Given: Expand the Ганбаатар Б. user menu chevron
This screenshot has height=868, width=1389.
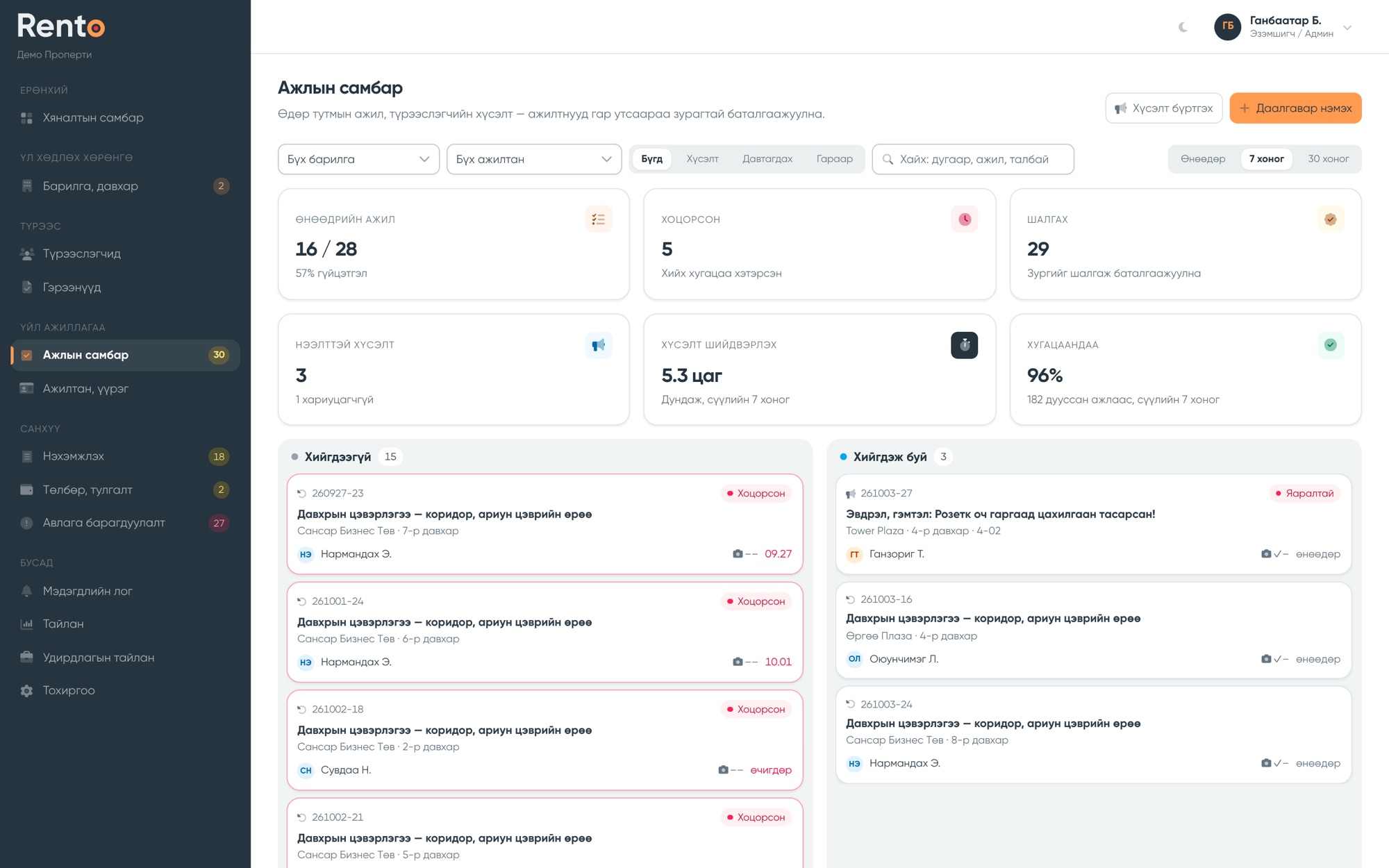Looking at the screenshot, I should click(x=1347, y=28).
